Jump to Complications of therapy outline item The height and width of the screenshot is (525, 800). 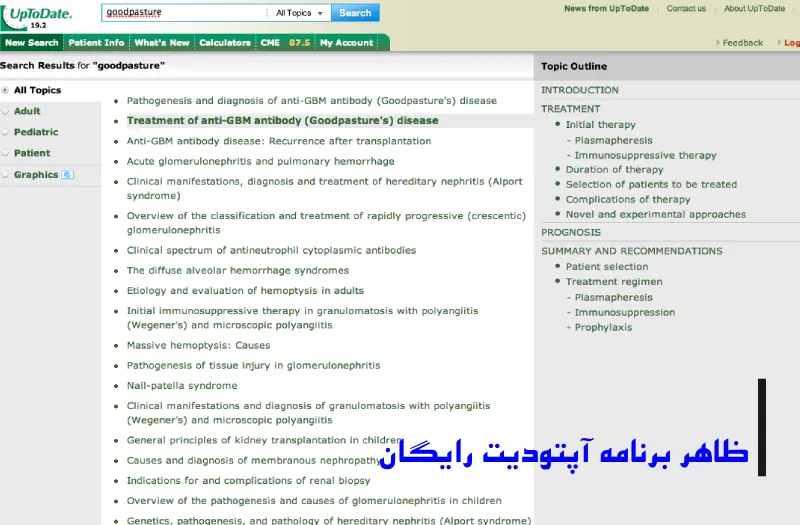628,199
